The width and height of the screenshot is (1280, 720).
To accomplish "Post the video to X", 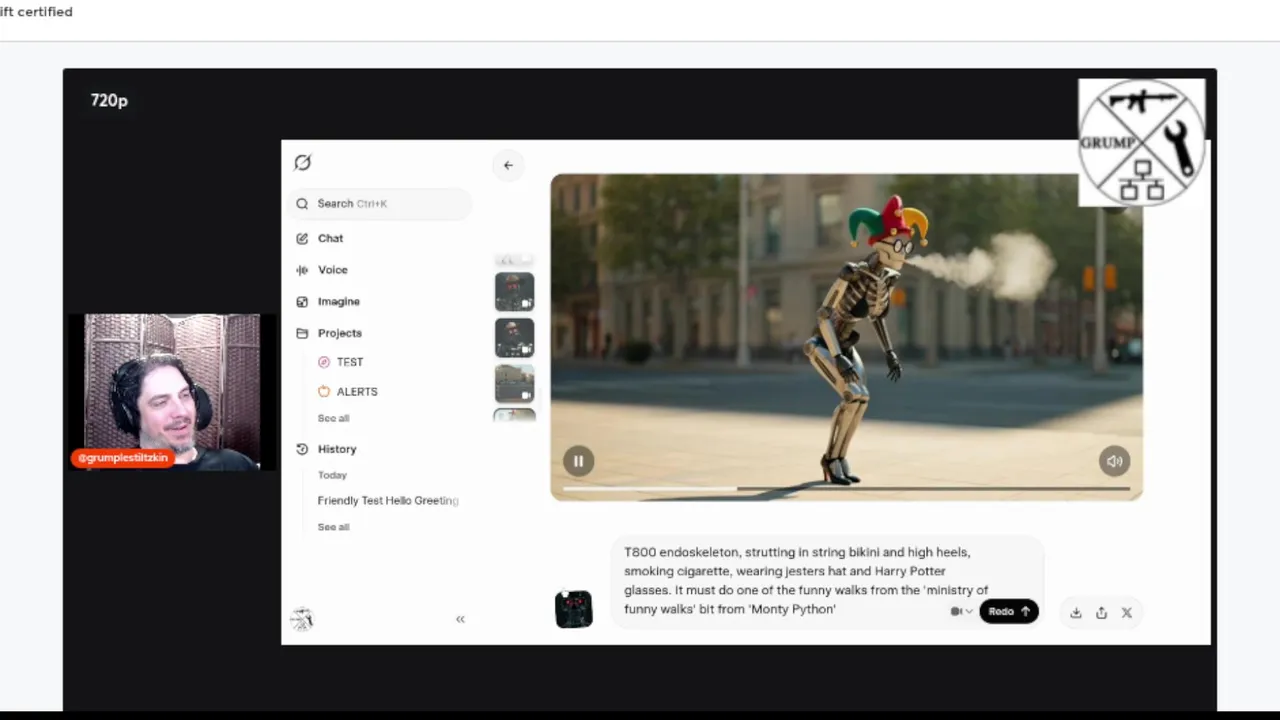I will (1127, 613).
